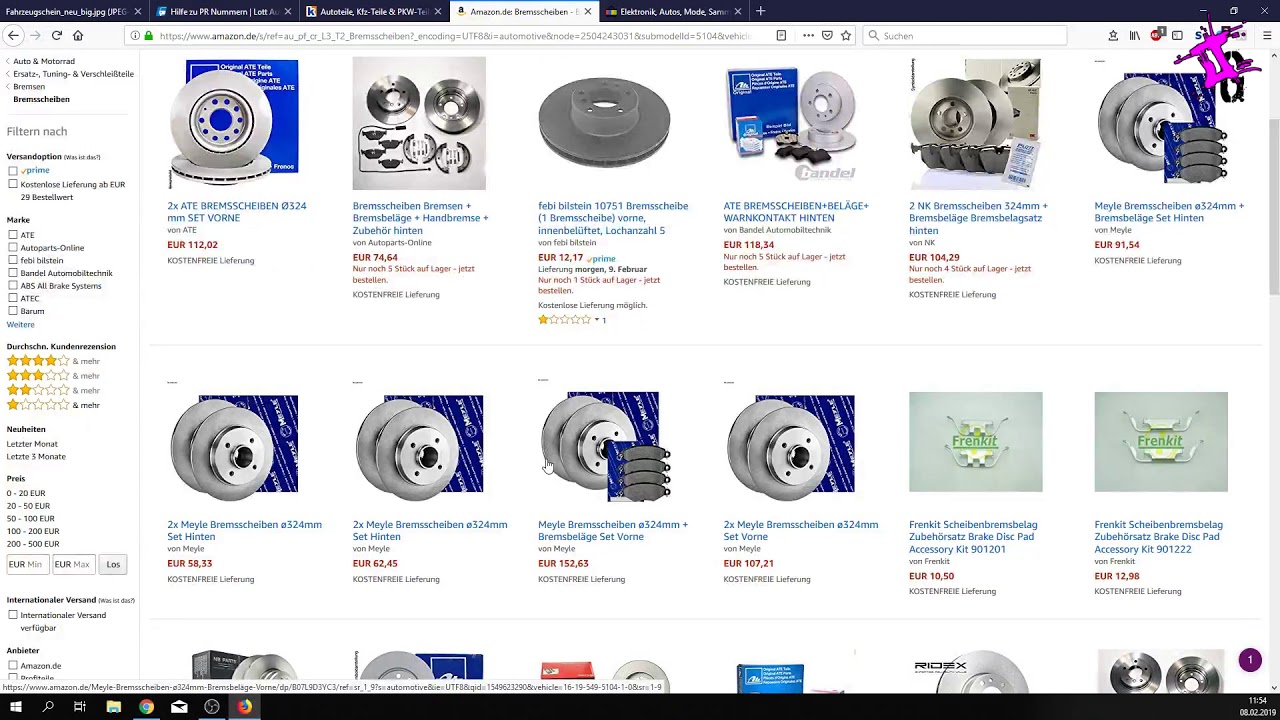Image resolution: width=1280 pixels, height=720 pixels.
Task: Click the Los price filter button
Action: pyautogui.click(x=113, y=564)
